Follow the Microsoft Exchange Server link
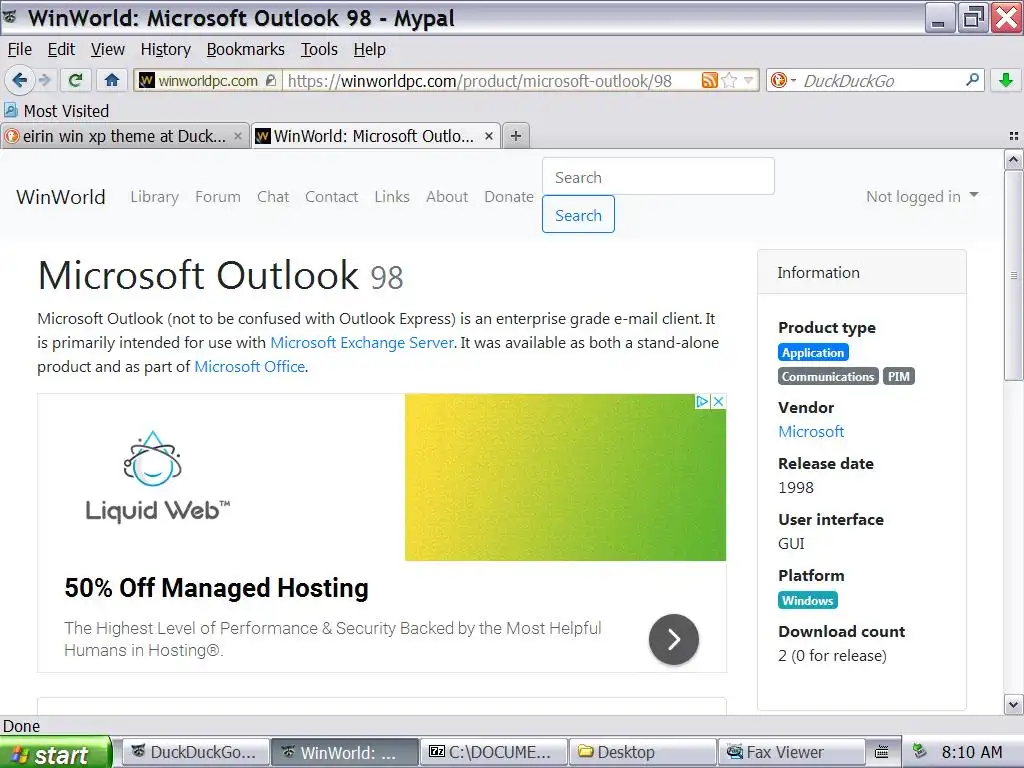1024x768 pixels. click(x=362, y=343)
